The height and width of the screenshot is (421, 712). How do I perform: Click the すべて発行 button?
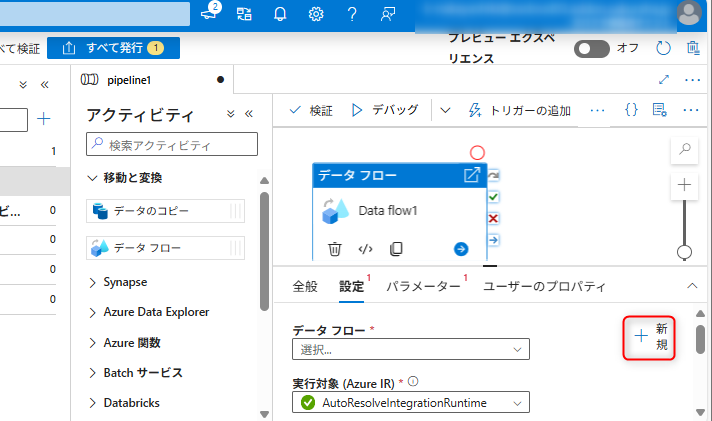click(113, 48)
